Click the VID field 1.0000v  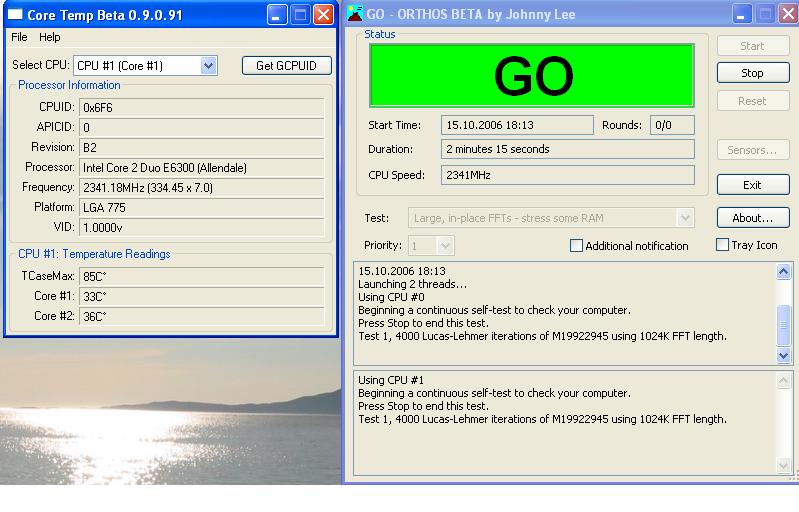tap(202, 227)
